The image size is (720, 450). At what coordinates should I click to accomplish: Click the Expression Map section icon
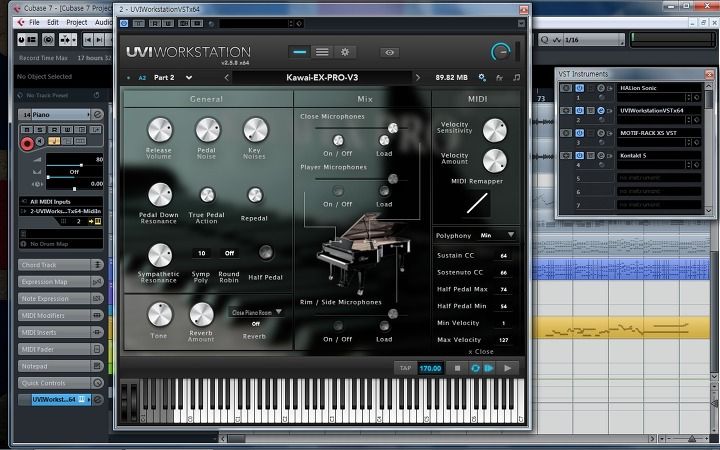[97, 282]
